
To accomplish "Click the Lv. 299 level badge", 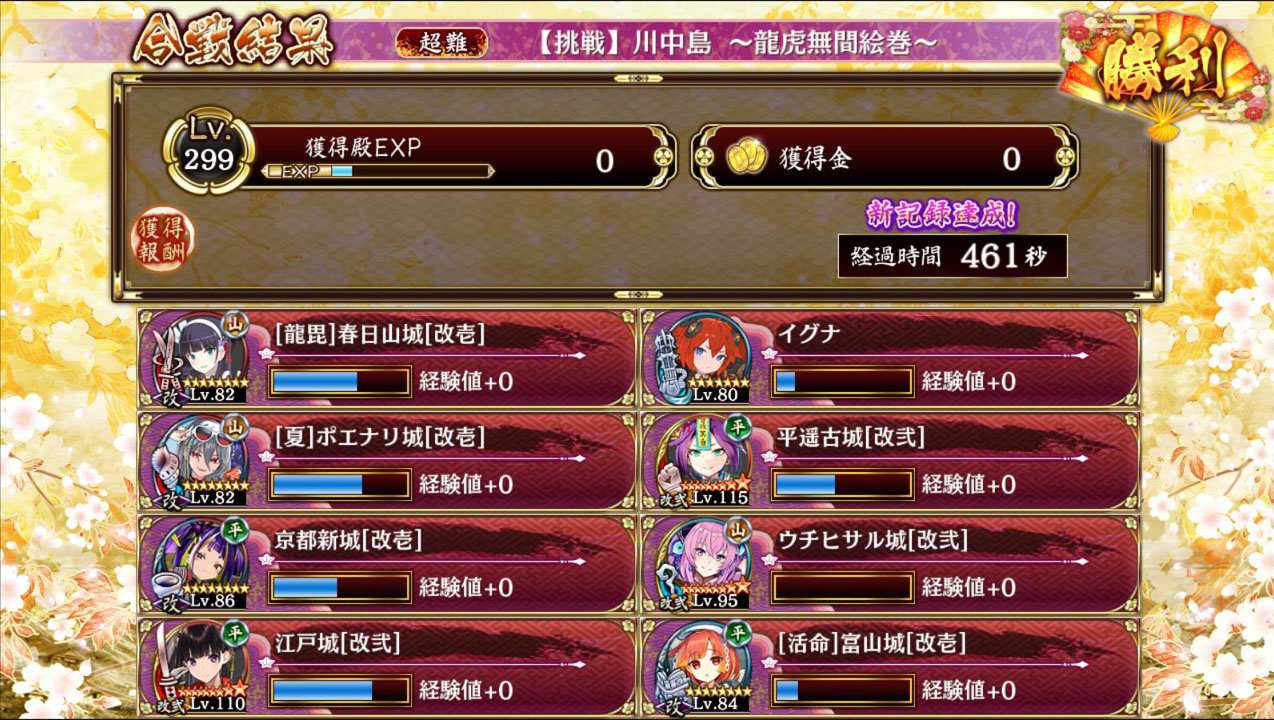I will click(209, 152).
